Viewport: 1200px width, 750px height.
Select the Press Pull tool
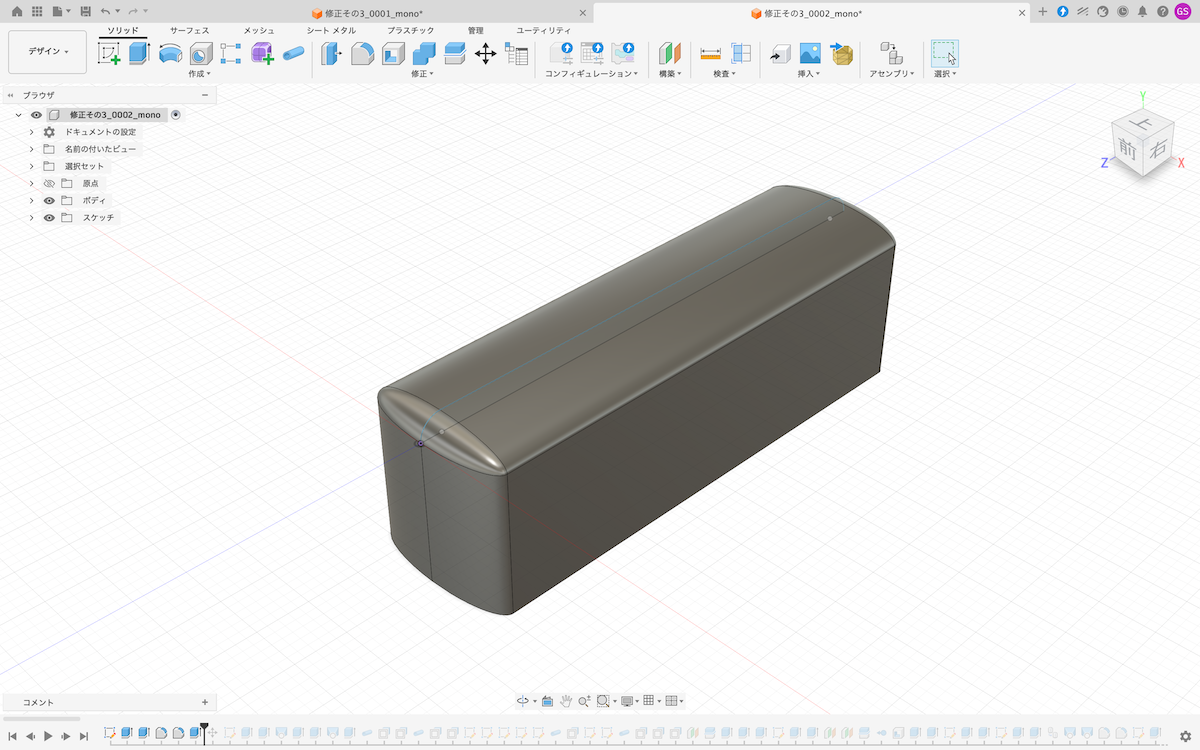(x=330, y=54)
